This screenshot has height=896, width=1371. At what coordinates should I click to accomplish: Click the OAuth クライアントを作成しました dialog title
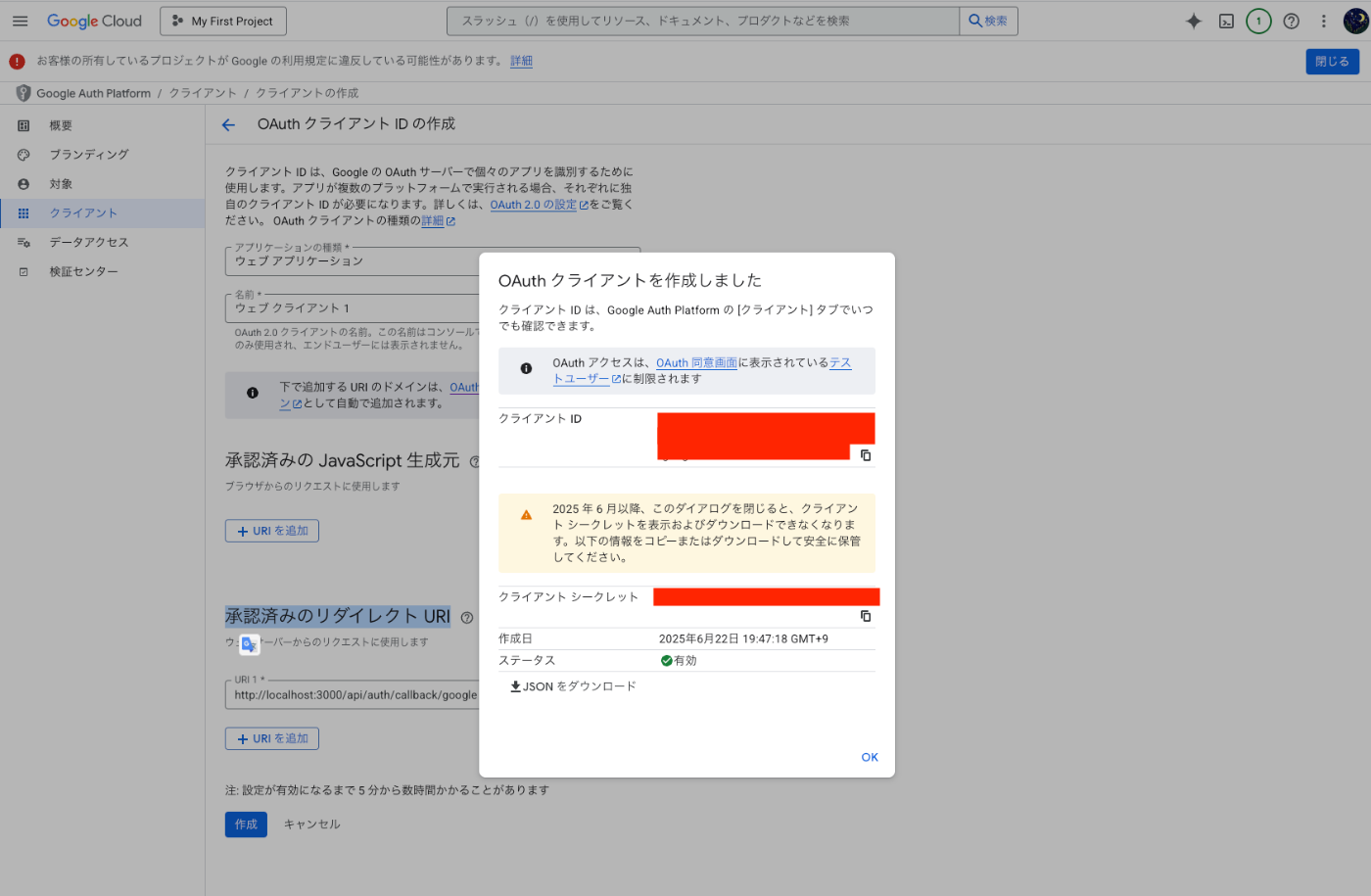click(x=630, y=280)
